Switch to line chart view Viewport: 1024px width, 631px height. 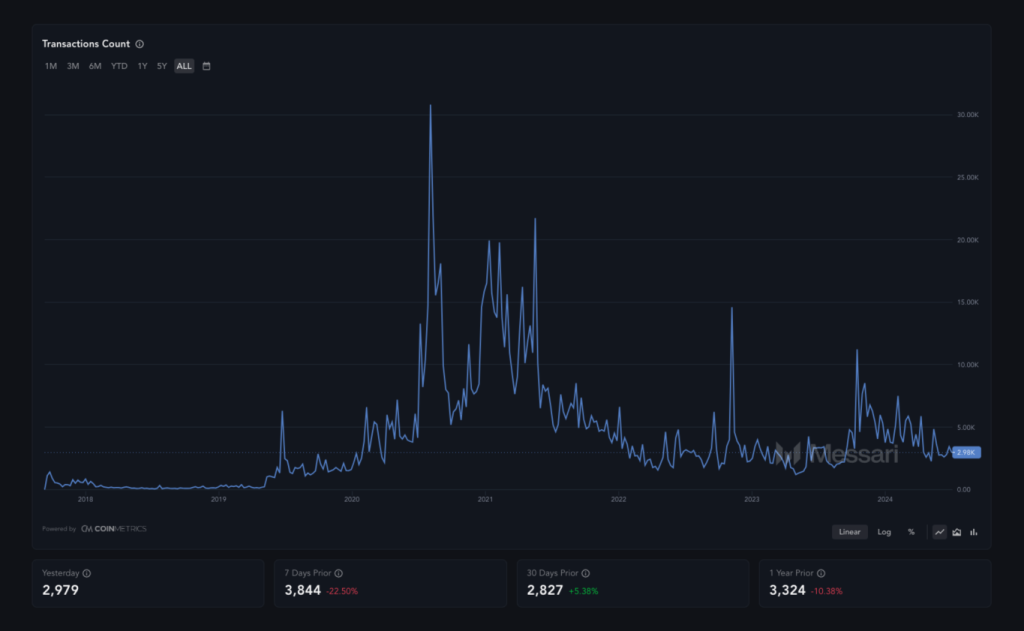point(939,532)
